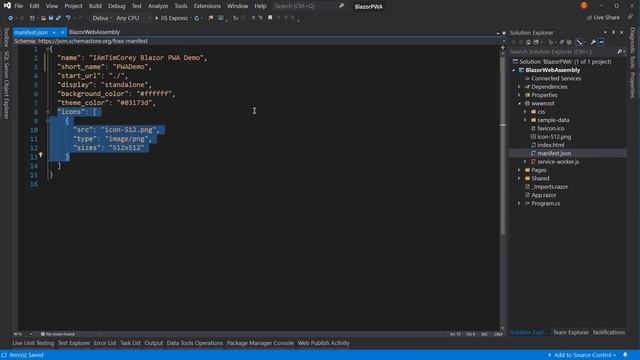Viewport: 640px width, 360px height.
Task: Click the notifications bell in status bar
Action: pos(625,355)
